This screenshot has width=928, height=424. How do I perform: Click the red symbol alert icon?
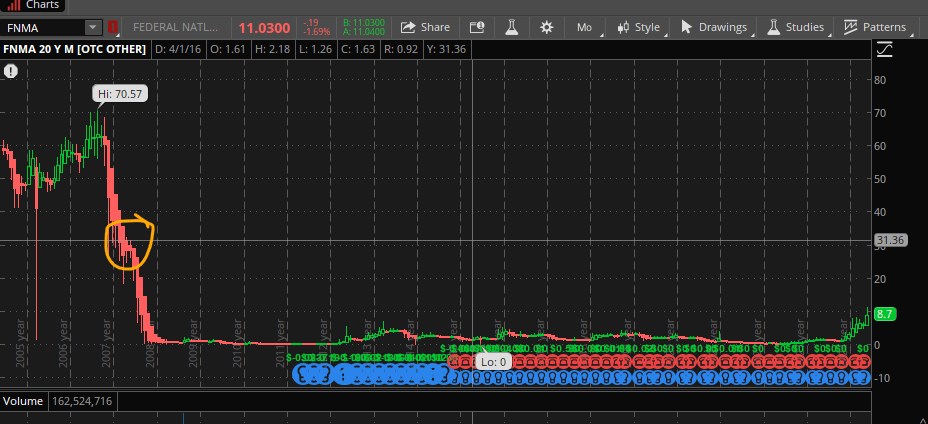point(113,27)
